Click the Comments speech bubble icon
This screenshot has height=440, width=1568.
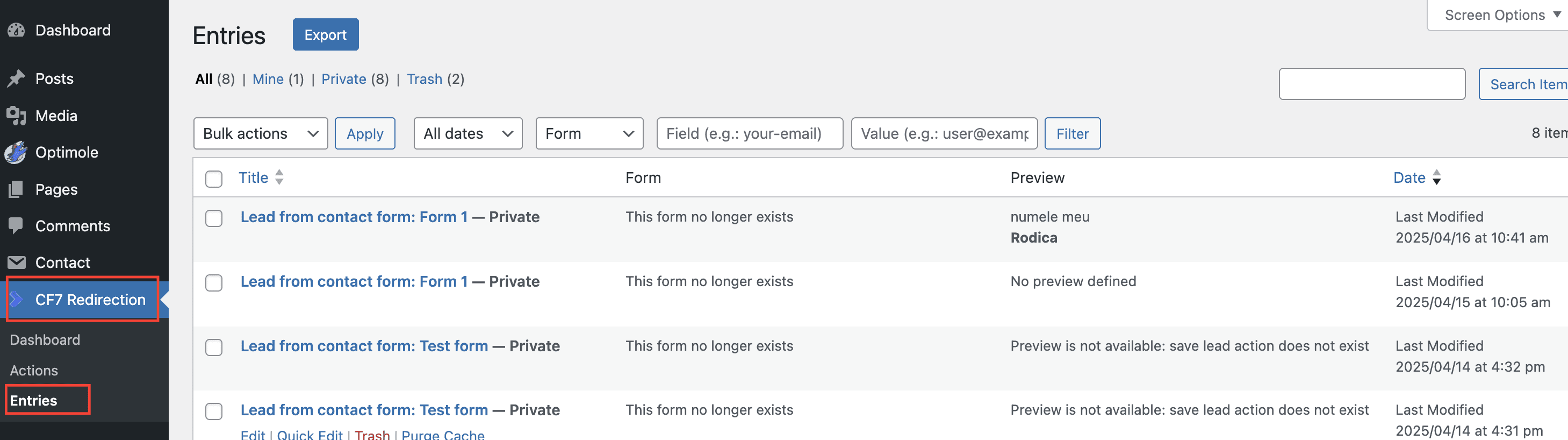[17, 226]
